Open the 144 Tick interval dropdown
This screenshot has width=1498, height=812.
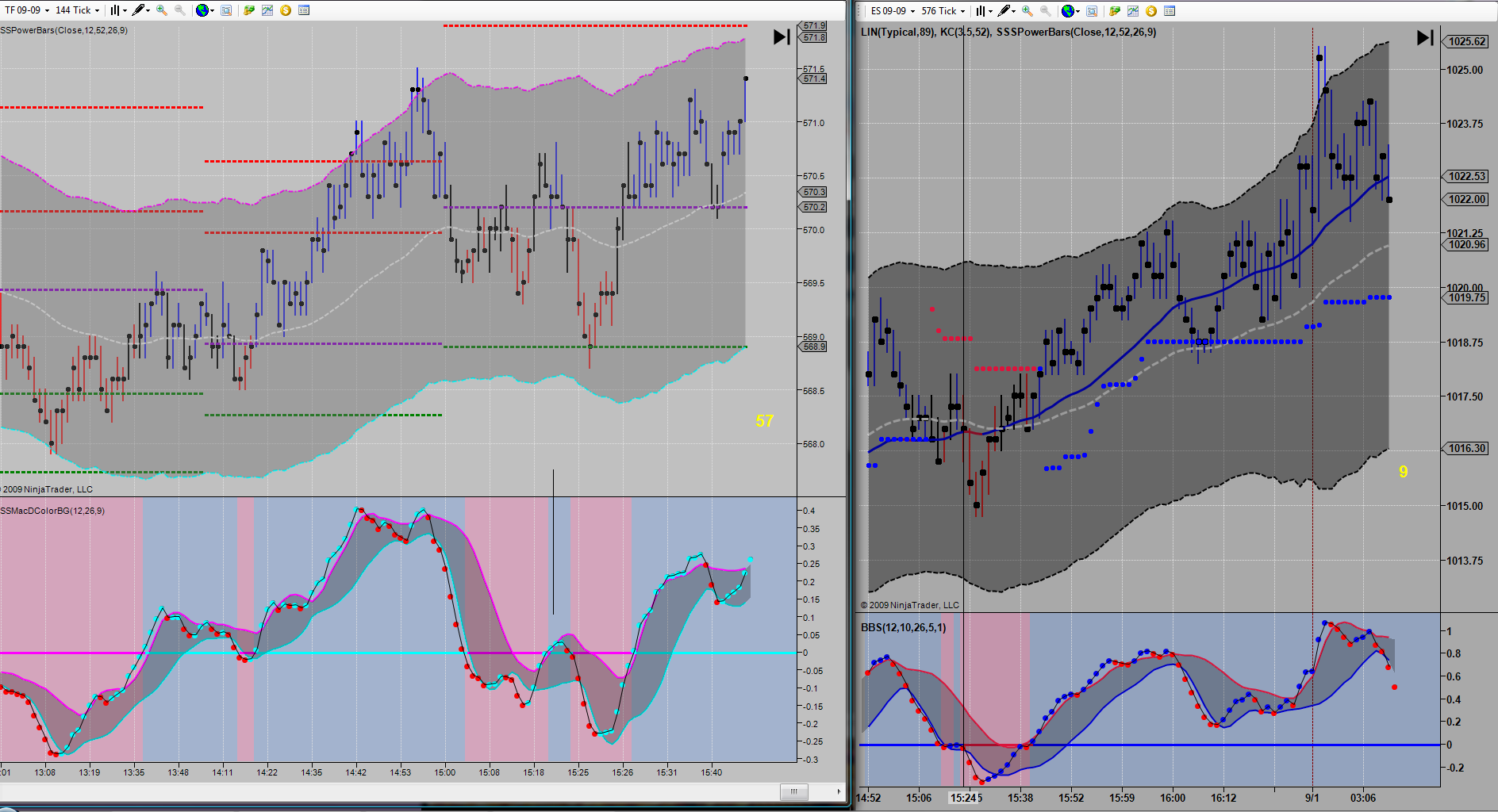coord(77,10)
